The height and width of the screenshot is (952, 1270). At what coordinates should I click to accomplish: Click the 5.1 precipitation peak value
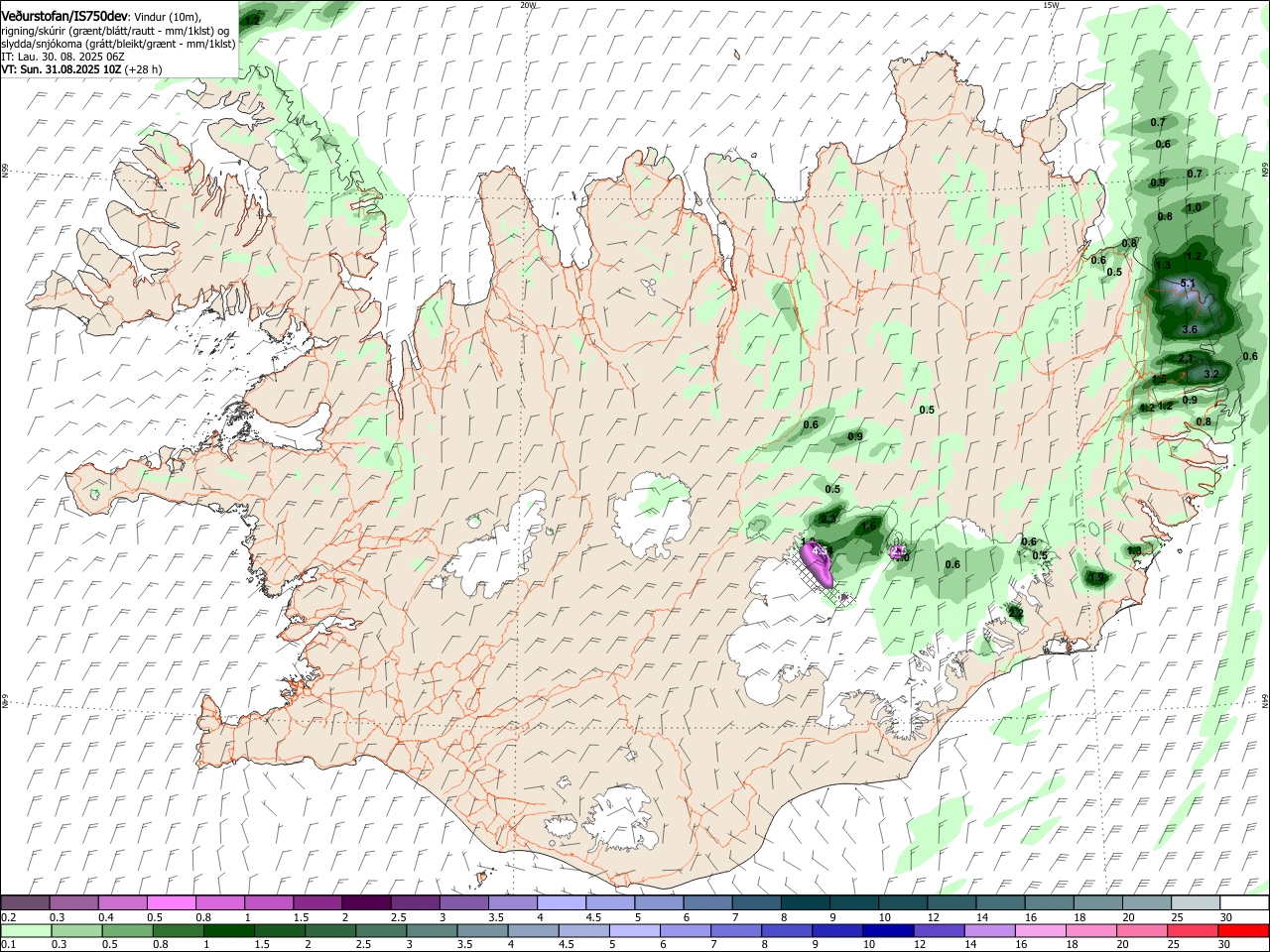click(x=1189, y=284)
